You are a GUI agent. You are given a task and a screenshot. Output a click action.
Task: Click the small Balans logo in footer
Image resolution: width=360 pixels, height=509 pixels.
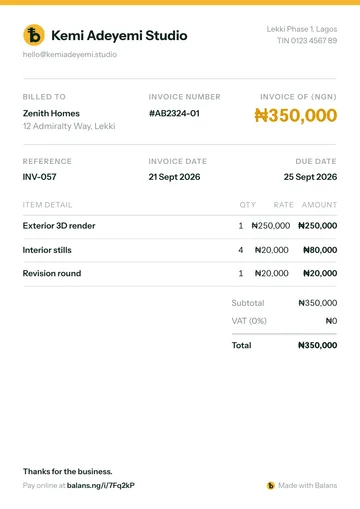click(271, 485)
